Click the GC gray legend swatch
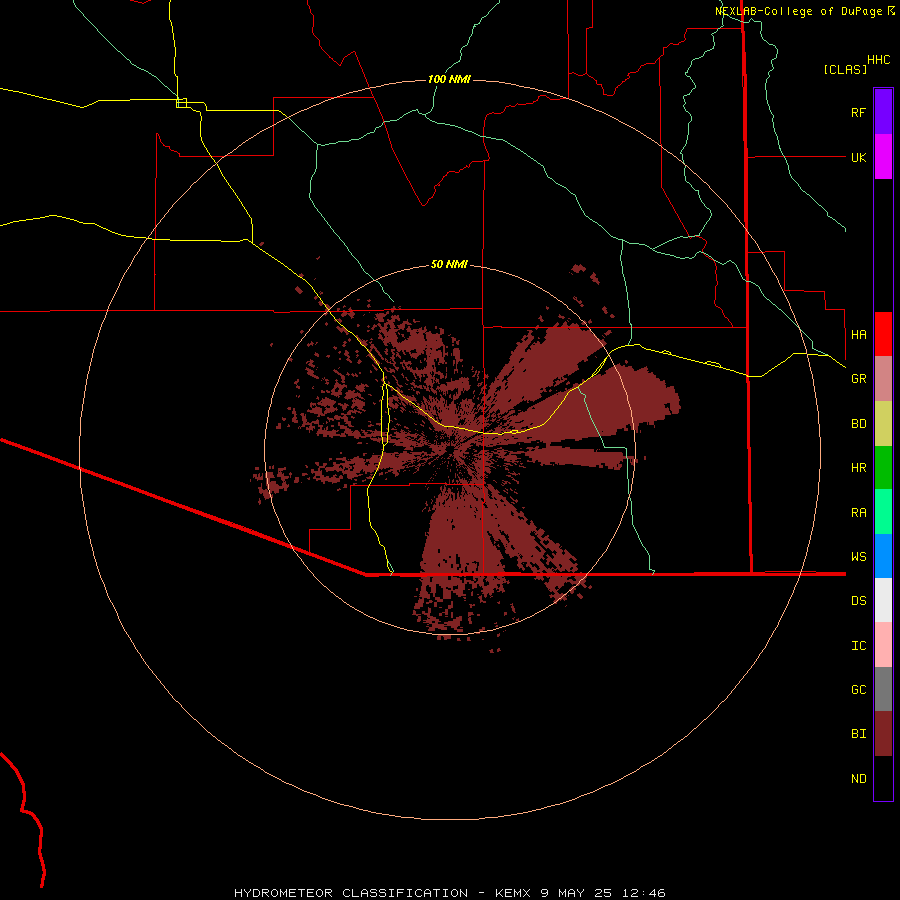This screenshot has width=900, height=900. pos(883,689)
